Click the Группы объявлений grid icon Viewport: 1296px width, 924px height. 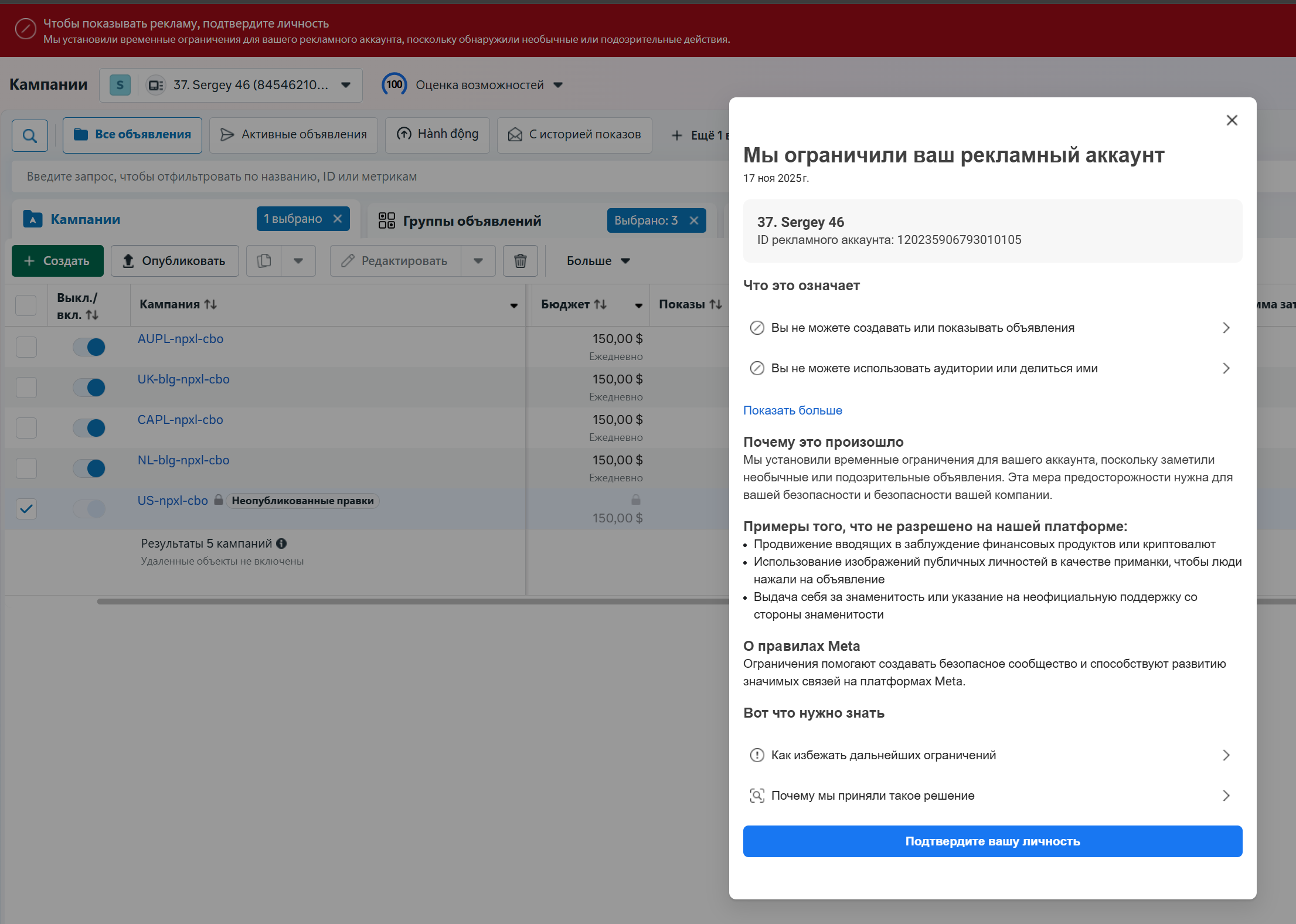tap(387, 220)
